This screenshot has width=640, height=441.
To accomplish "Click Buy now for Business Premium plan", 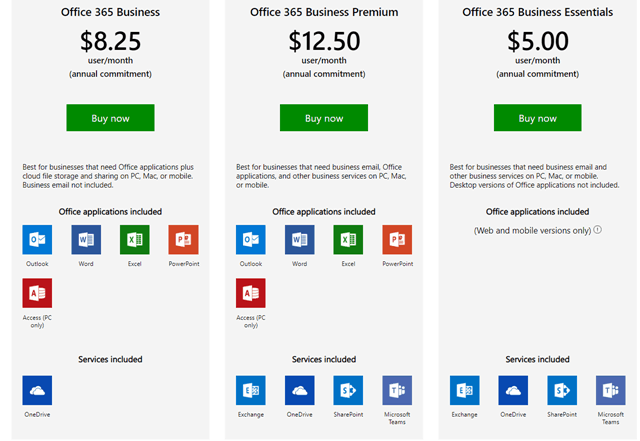I will [324, 118].
